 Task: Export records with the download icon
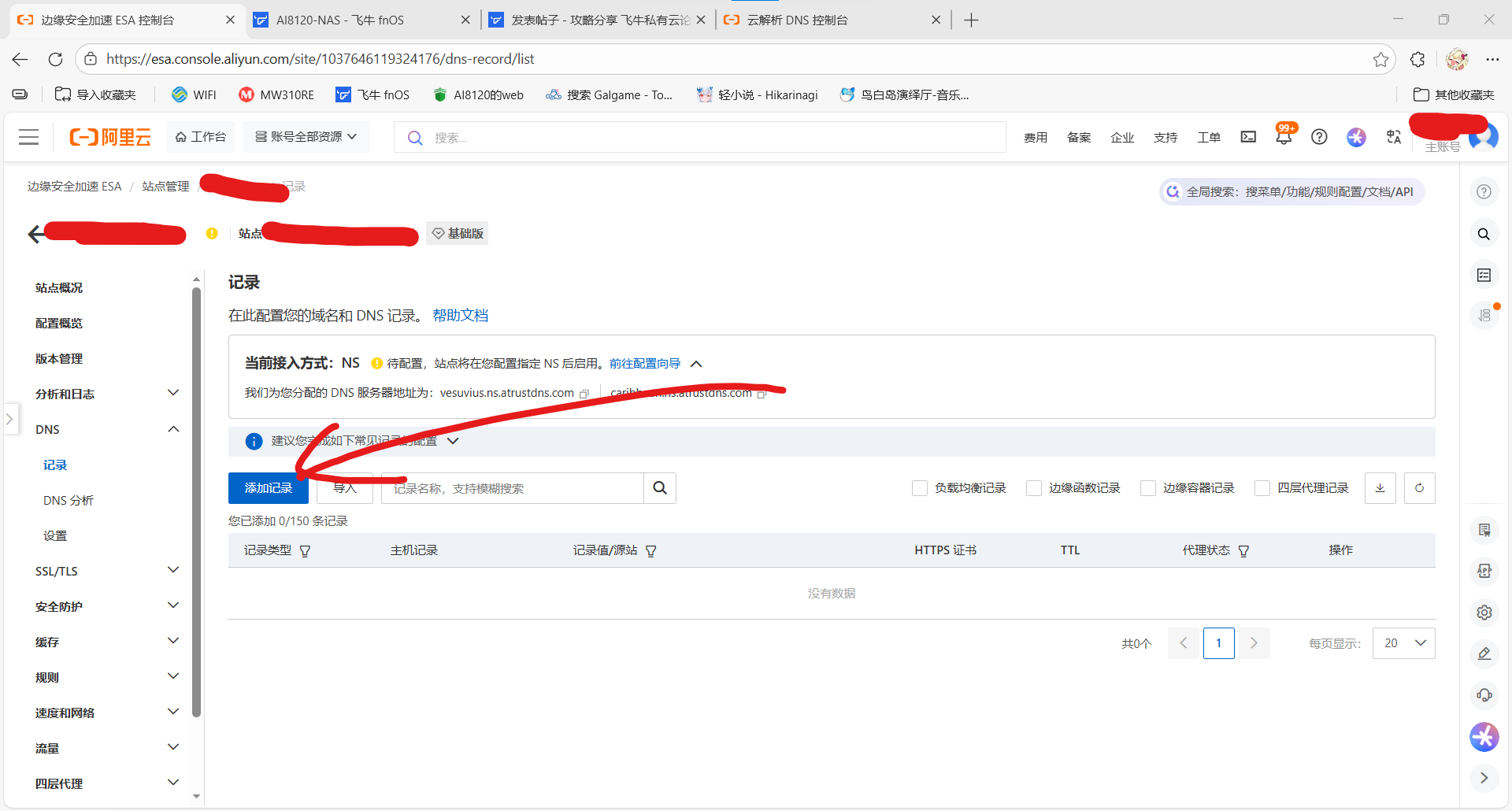click(x=1380, y=488)
